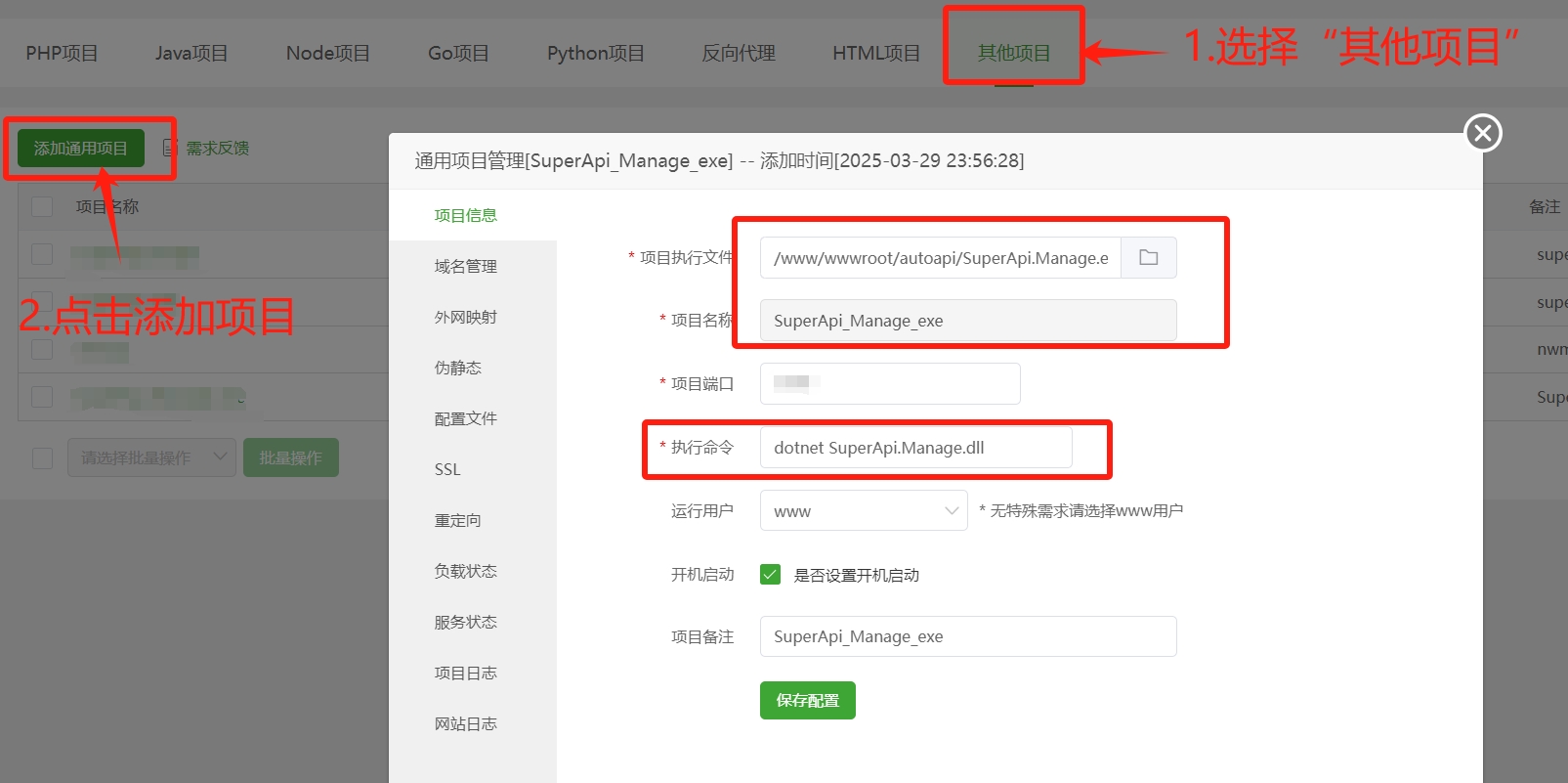This screenshot has height=783, width=1568.
Task: Click the 备注 column header
Action: pos(1545,207)
